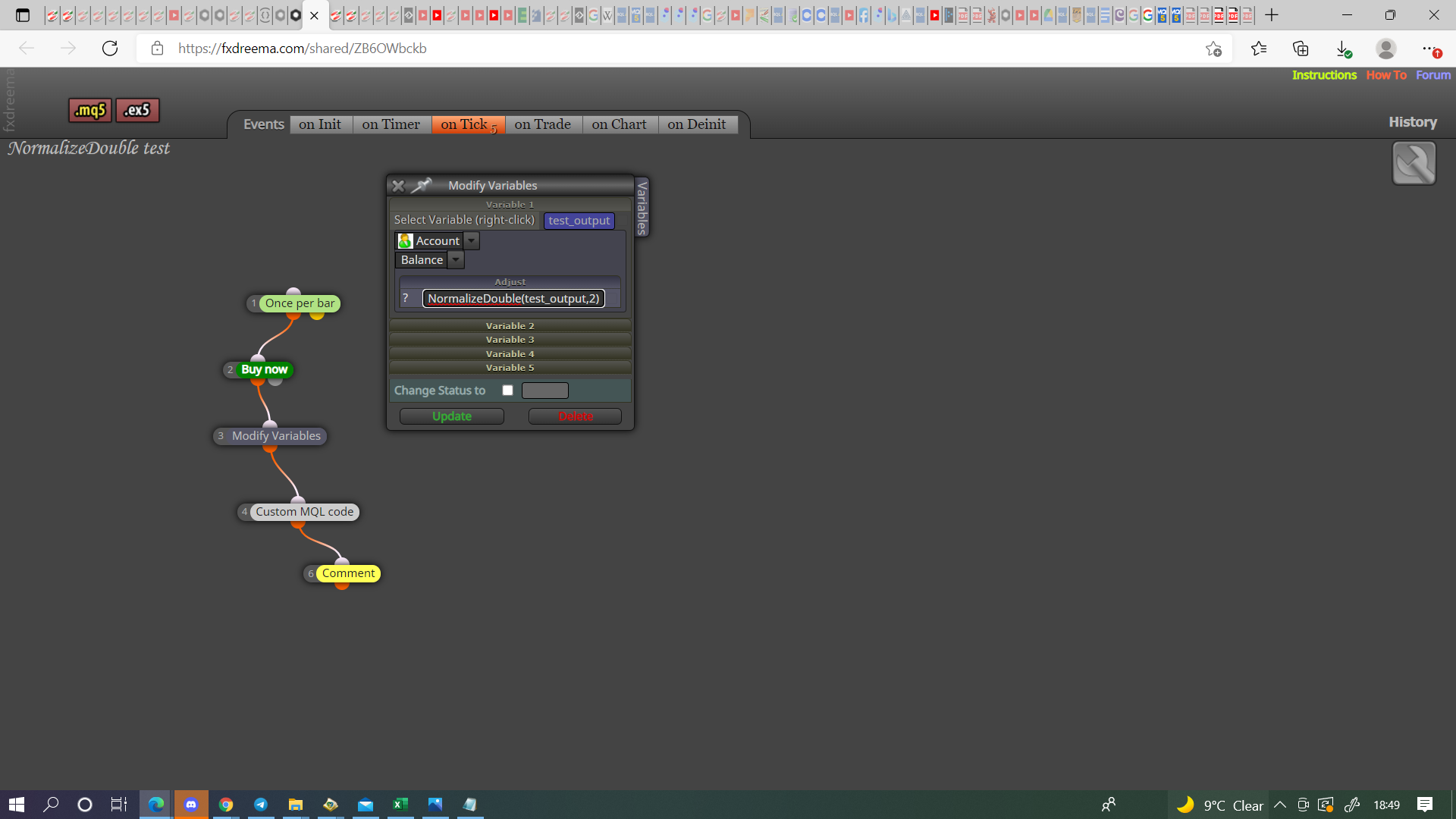Open the History panel
1456x819 pixels.
(x=1413, y=122)
